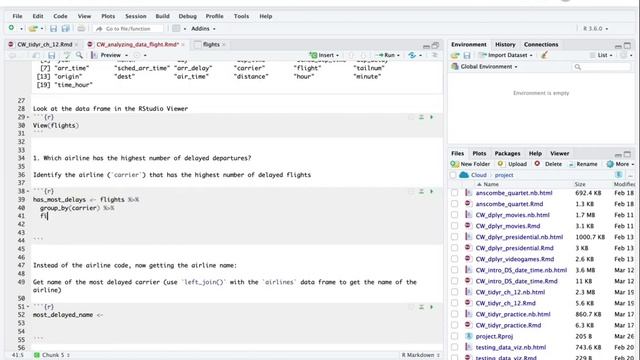Screen dimensions: 640x360
Task: Tick checkbox for project.Rproj
Action: coord(454,336)
